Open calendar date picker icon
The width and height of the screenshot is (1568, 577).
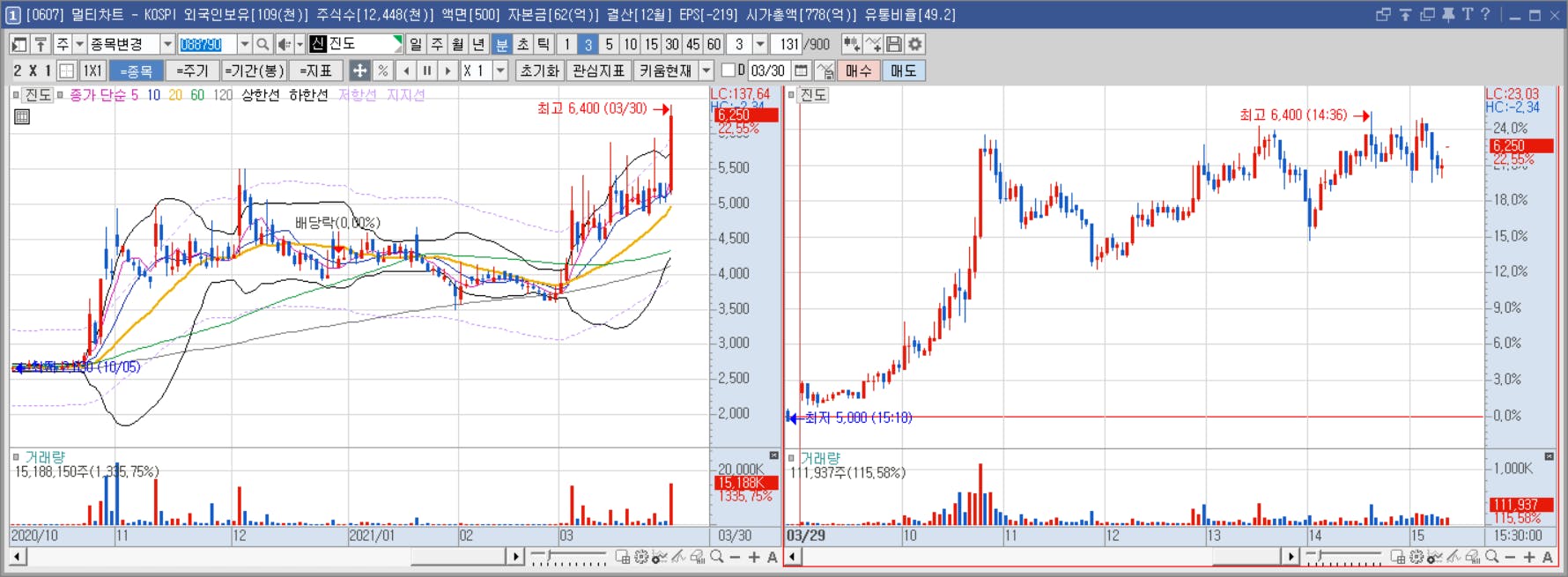(801, 70)
